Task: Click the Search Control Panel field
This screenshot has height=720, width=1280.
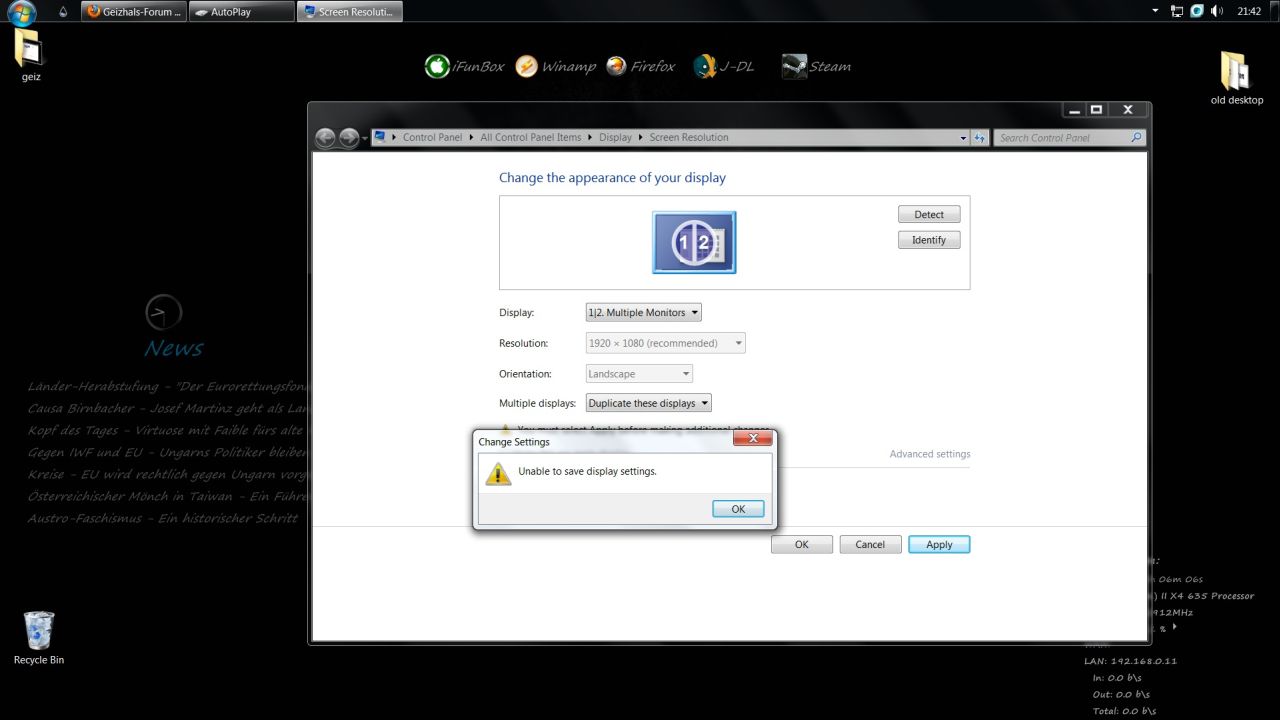Action: [1062, 138]
